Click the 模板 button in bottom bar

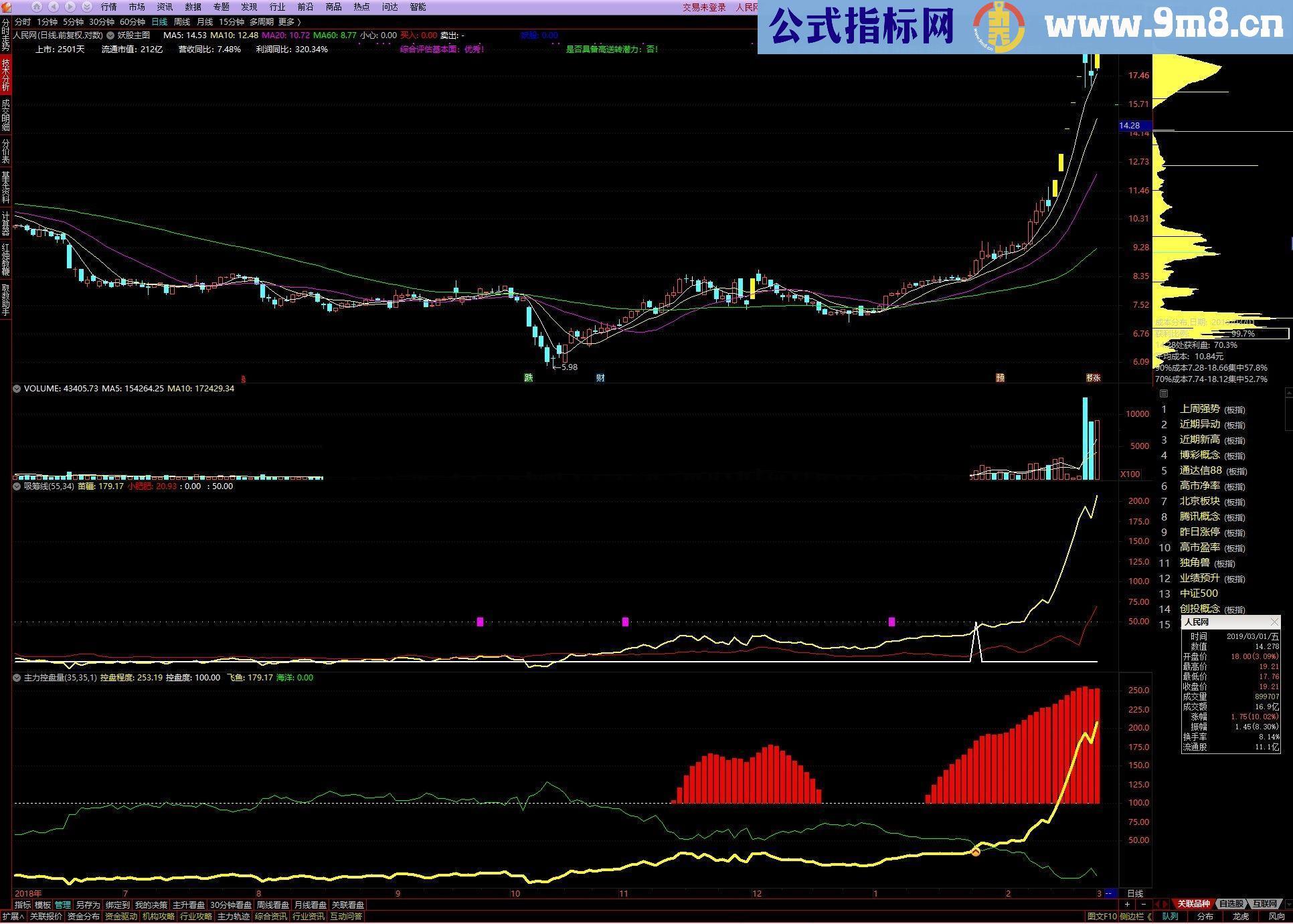click(42, 905)
